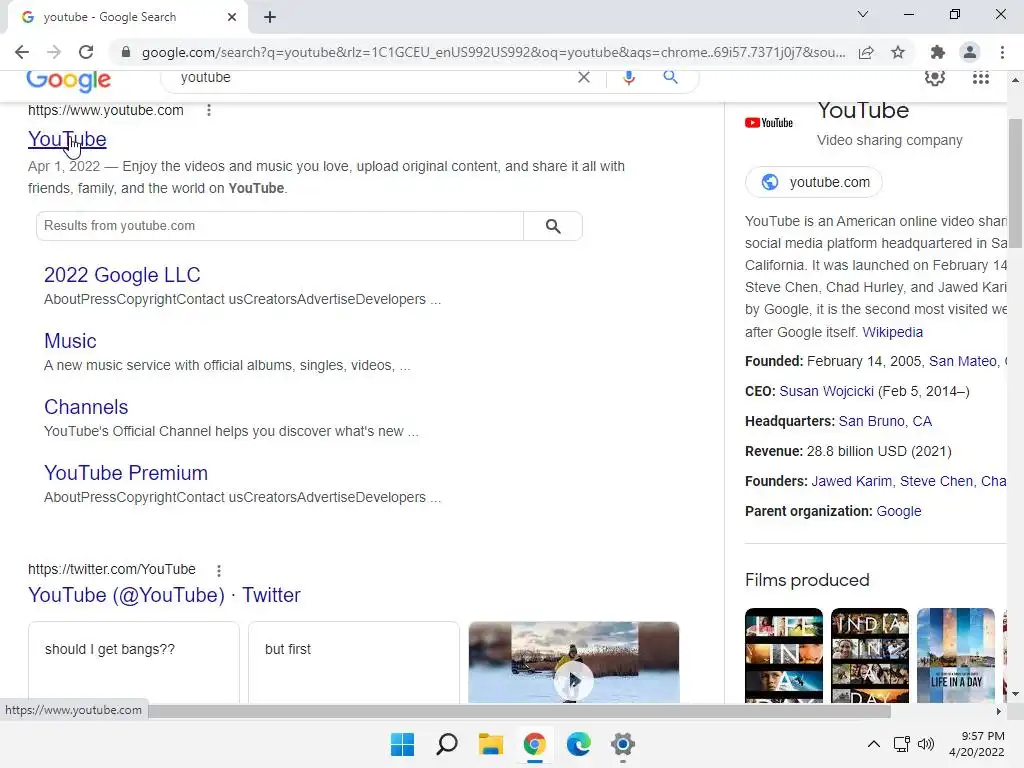Open the volume control in the tray
Viewport: 1024px width, 768px height.
tap(925, 744)
